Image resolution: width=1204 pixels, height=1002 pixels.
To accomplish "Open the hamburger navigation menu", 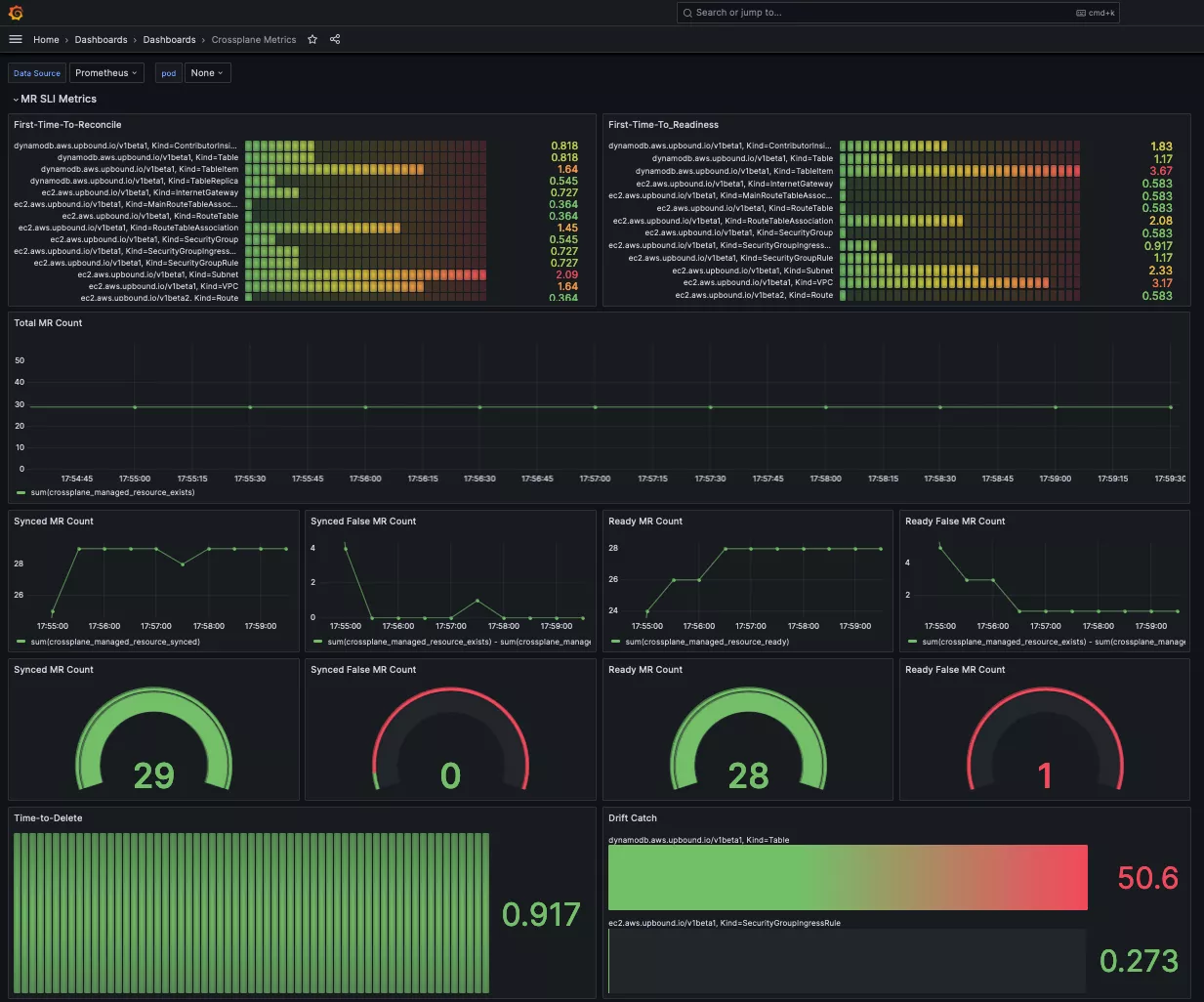I will point(16,39).
